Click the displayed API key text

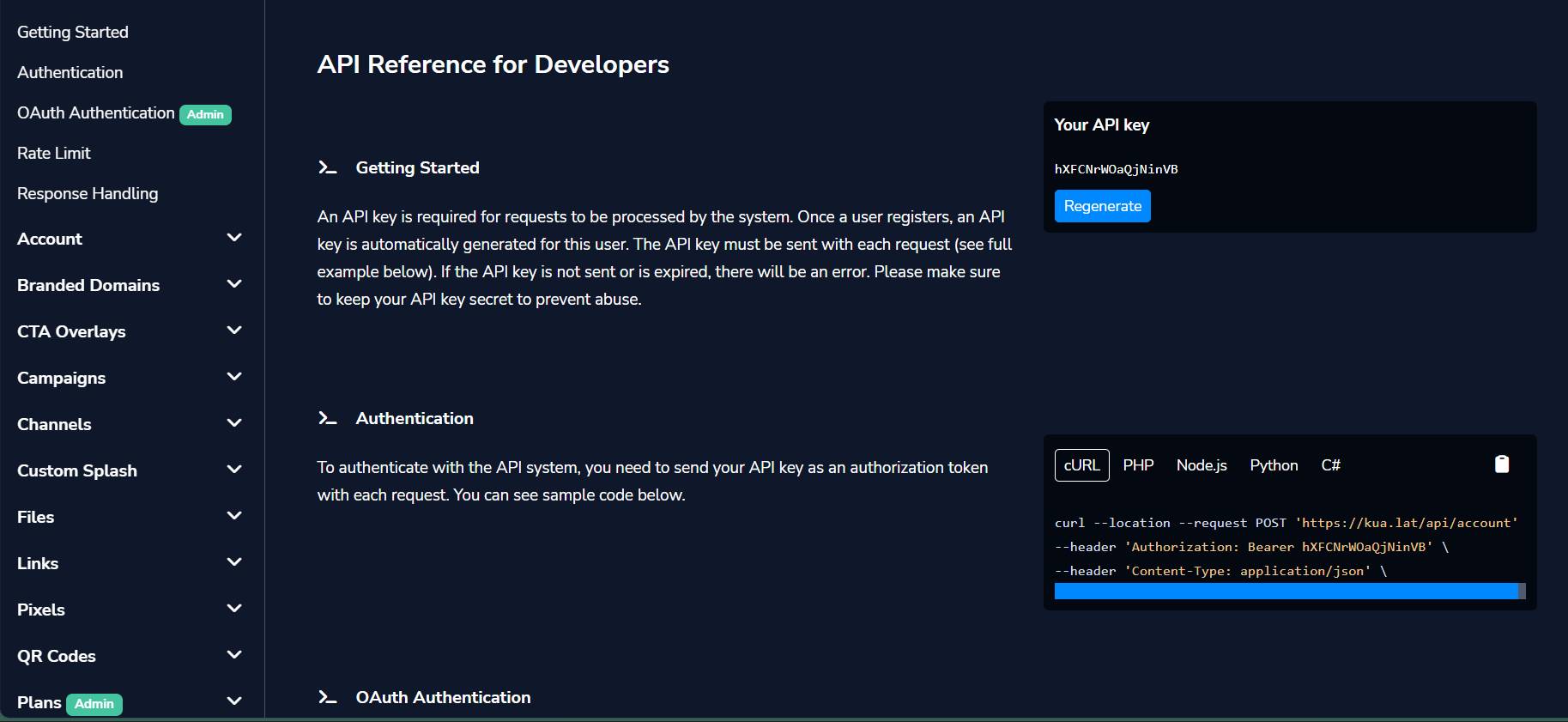[1116, 169]
